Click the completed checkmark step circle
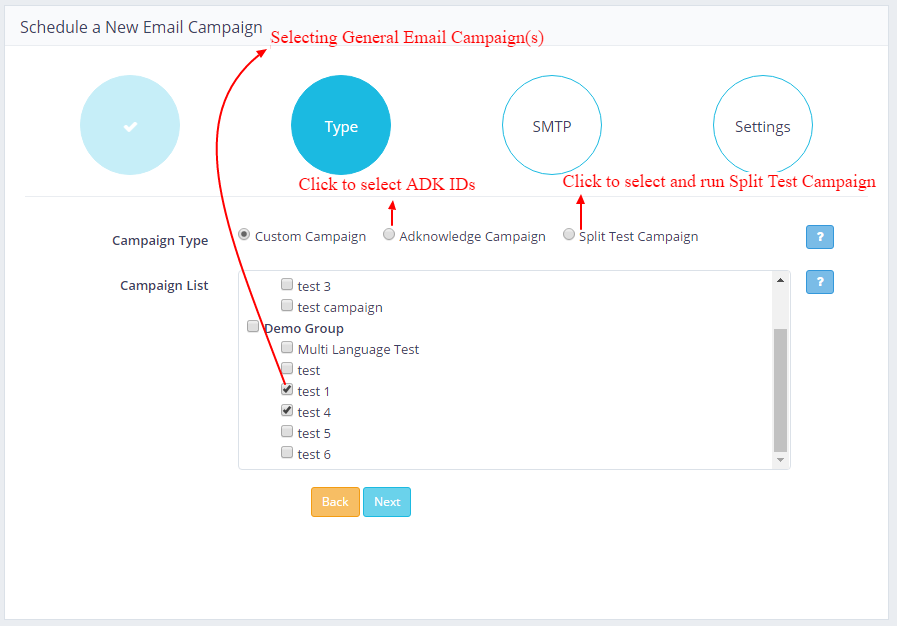This screenshot has width=897, height=626. coord(130,126)
